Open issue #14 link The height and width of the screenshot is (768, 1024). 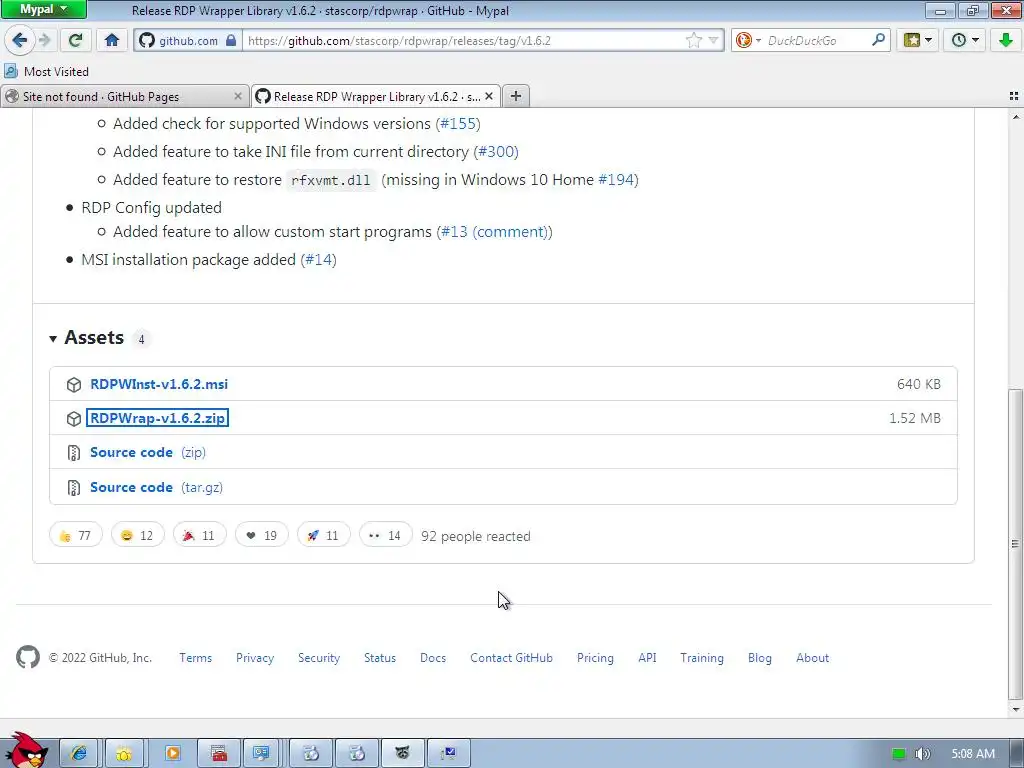[x=319, y=260]
